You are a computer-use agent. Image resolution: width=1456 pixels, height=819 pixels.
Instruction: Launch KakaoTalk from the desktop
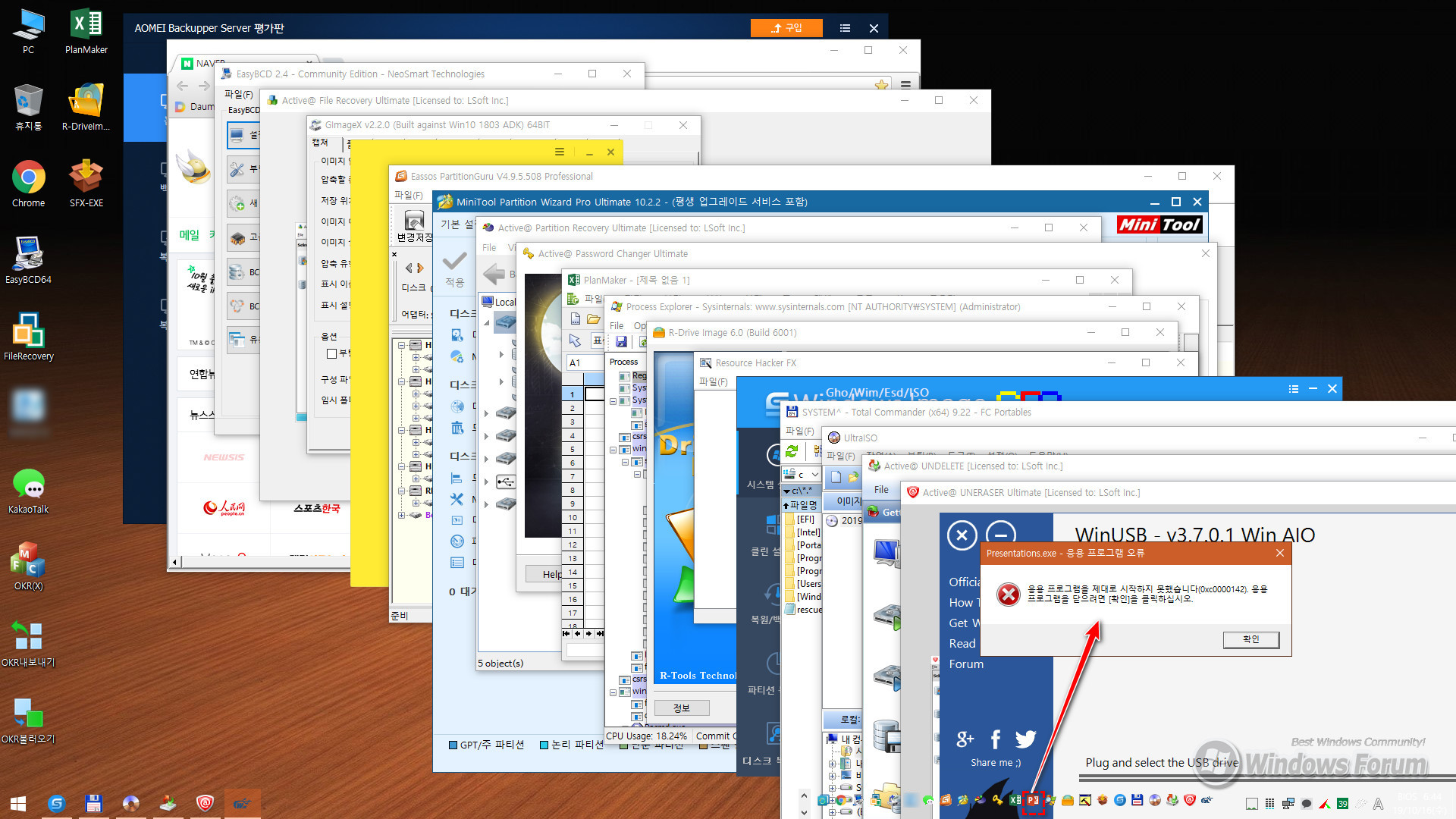pos(28,490)
